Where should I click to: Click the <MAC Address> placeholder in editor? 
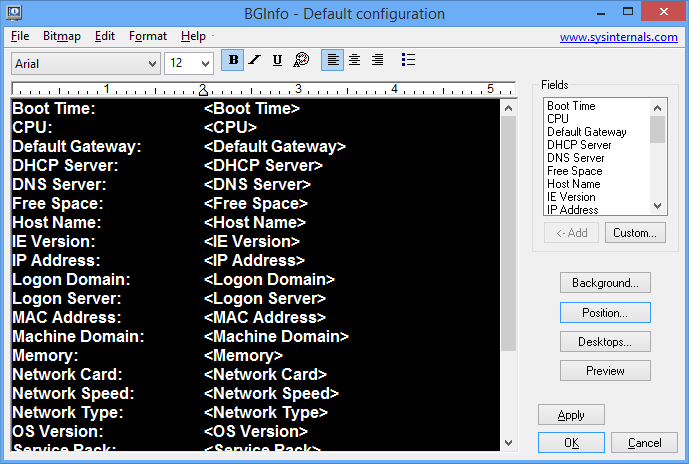(x=265, y=317)
